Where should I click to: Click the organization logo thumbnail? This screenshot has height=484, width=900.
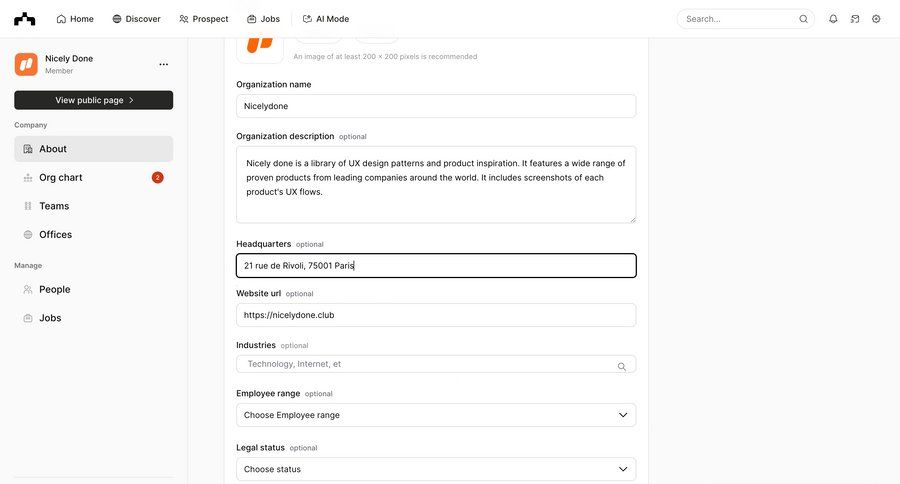260,46
